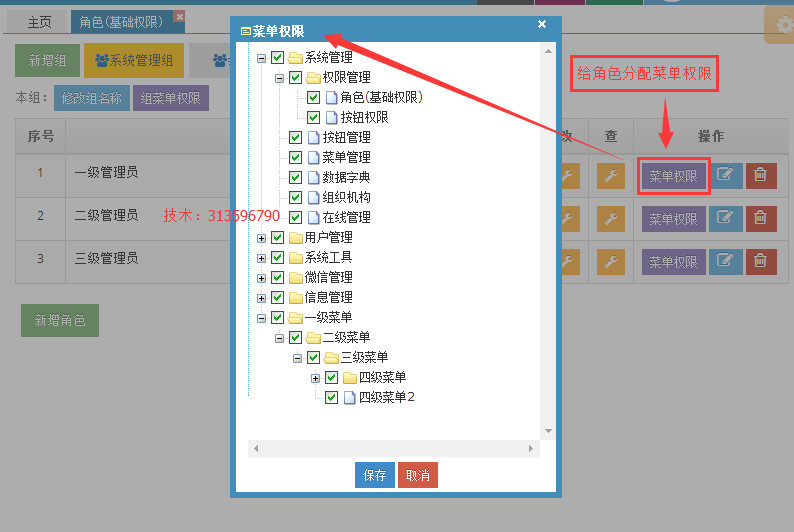Uncheck the 用户管理 checkbox
This screenshot has height=532, width=794.
tap(277, 237)
